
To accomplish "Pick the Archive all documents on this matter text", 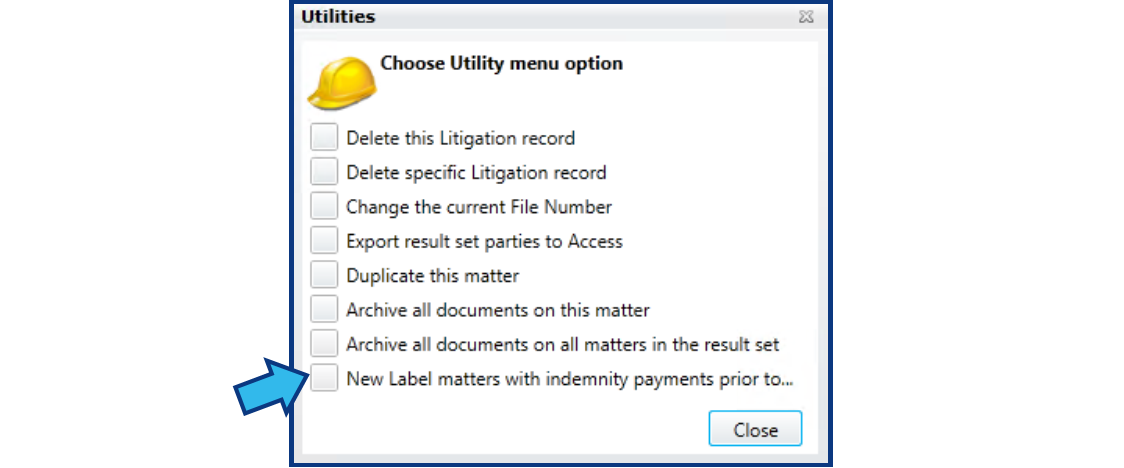I will tap(497, 310).
